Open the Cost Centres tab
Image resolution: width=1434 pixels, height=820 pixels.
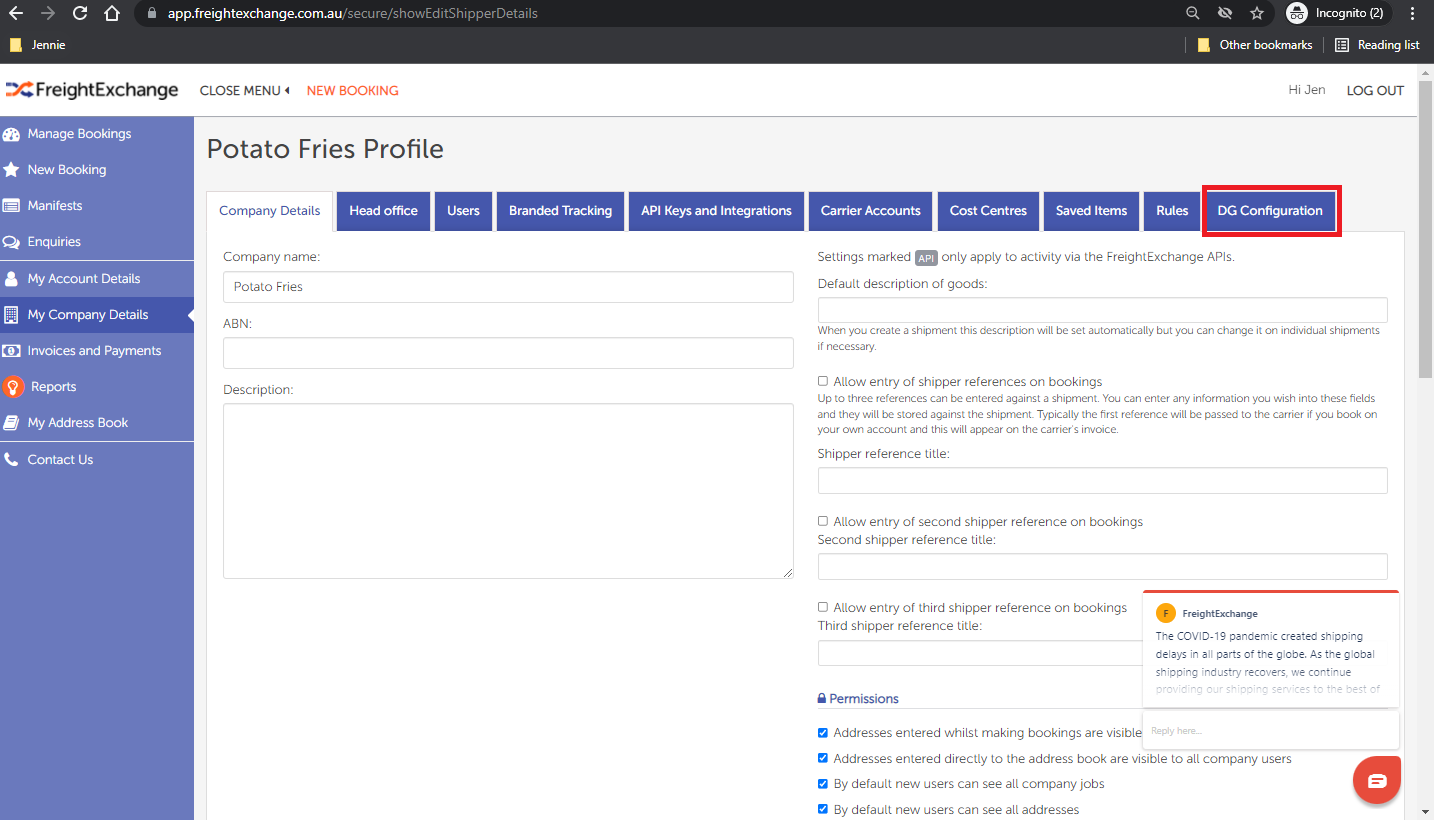[988, 211]
